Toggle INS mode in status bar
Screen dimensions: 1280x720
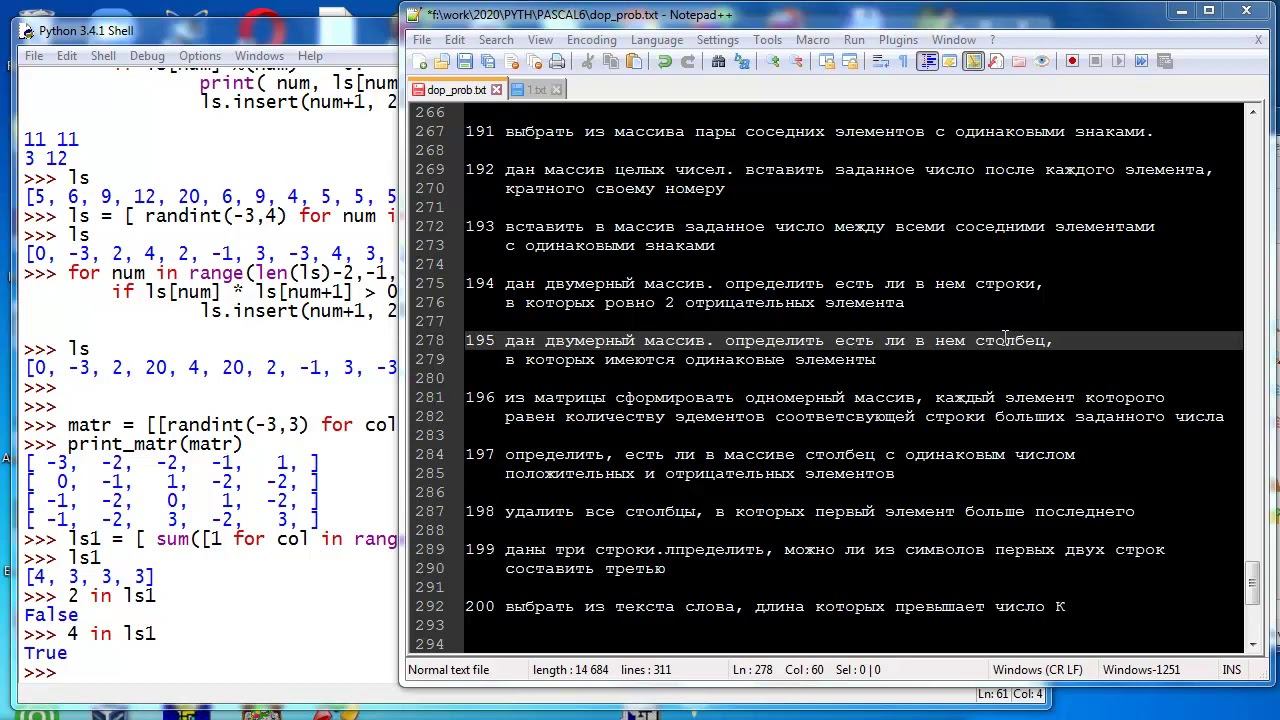coord(1231,670)
